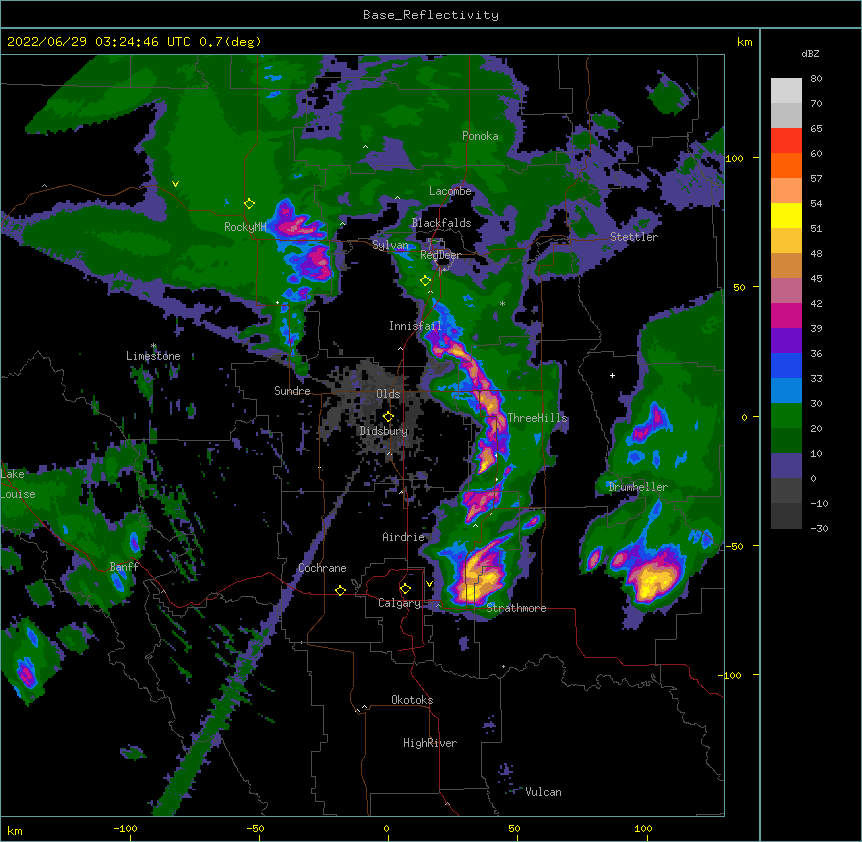Click the Innisfail town label
Viewport: 862px width, 842px height.
415,326
